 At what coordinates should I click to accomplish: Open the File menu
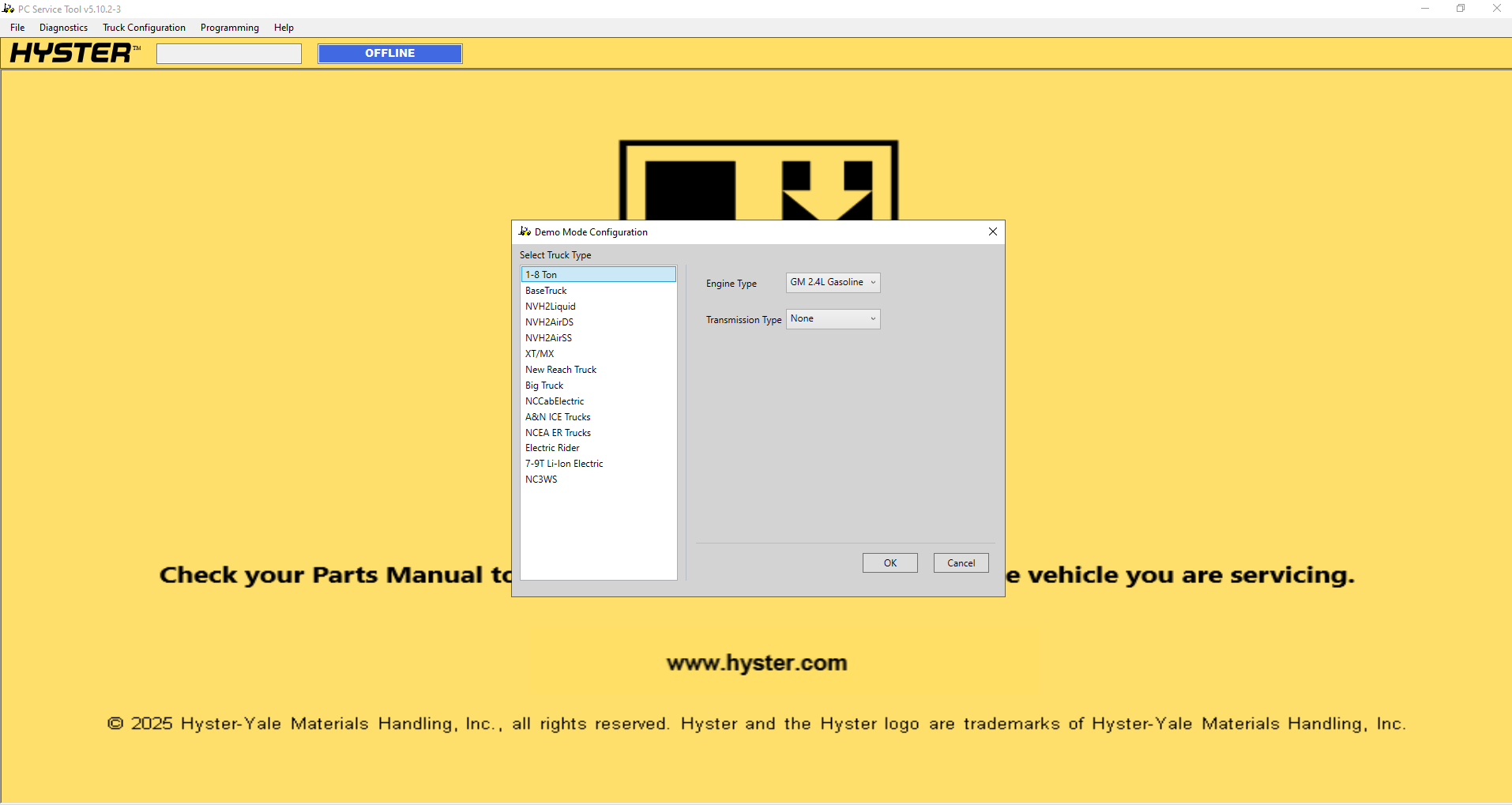click(x=17, y=28)
